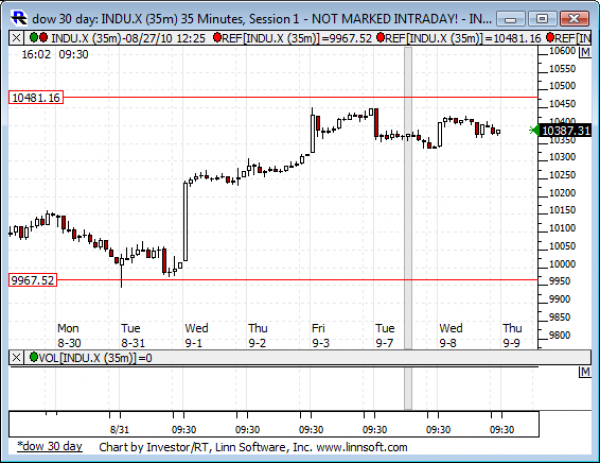
Task: Click the Thu 9-2 date label
Action: (x=258, y=335)
